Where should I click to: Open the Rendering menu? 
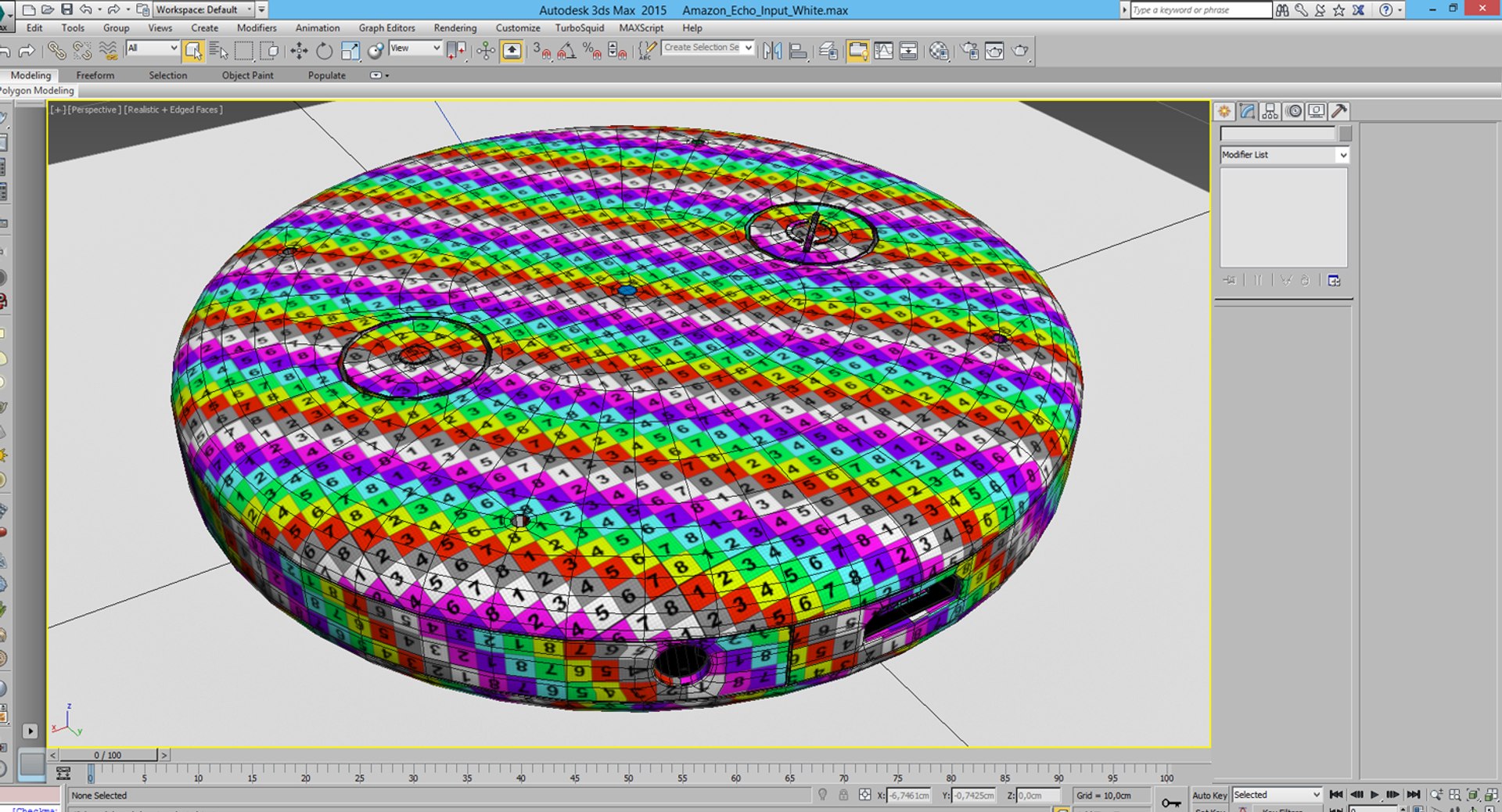[x=455, y=27]
